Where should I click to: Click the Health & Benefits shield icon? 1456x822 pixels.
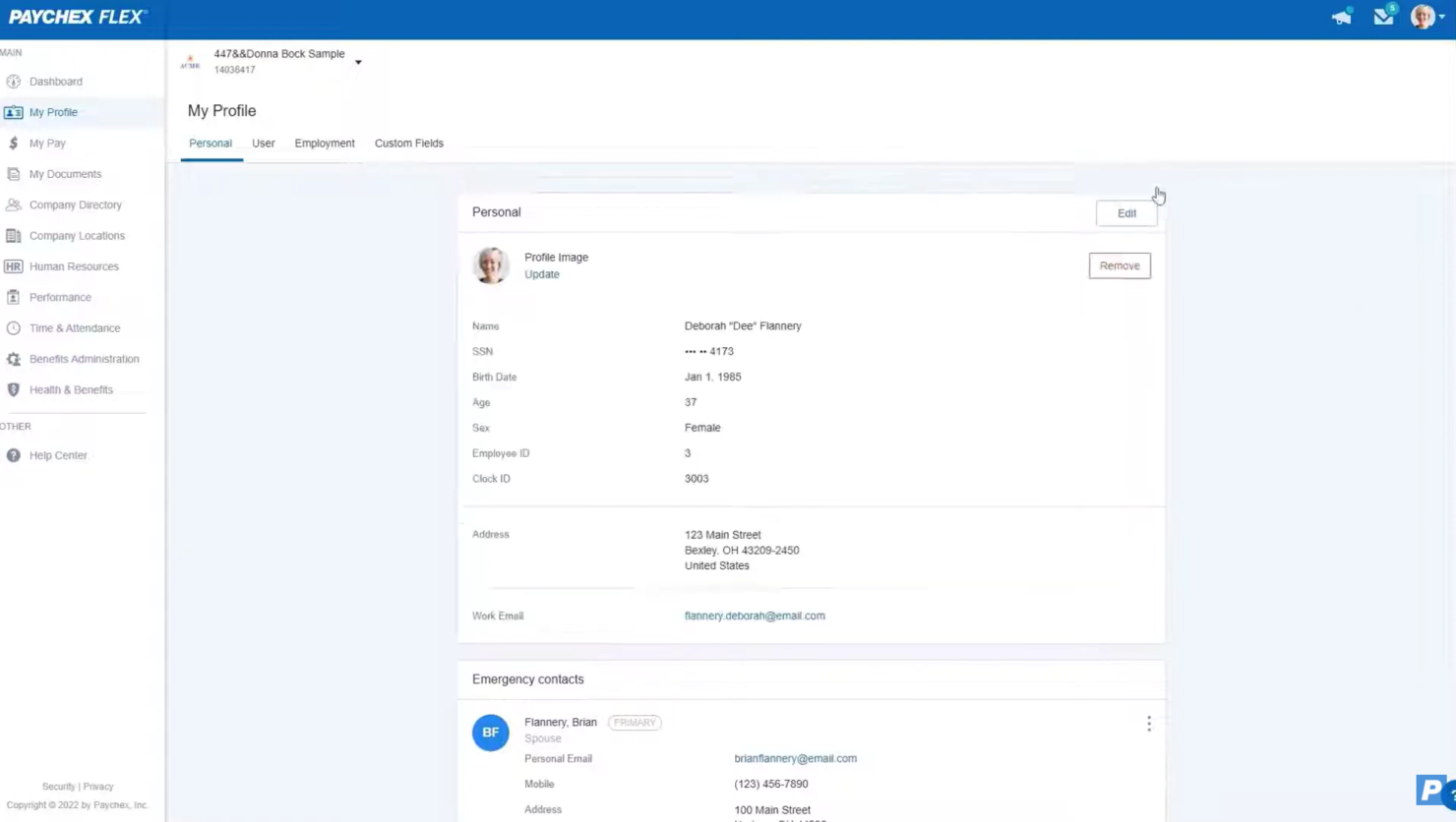[x=14, y=389]
